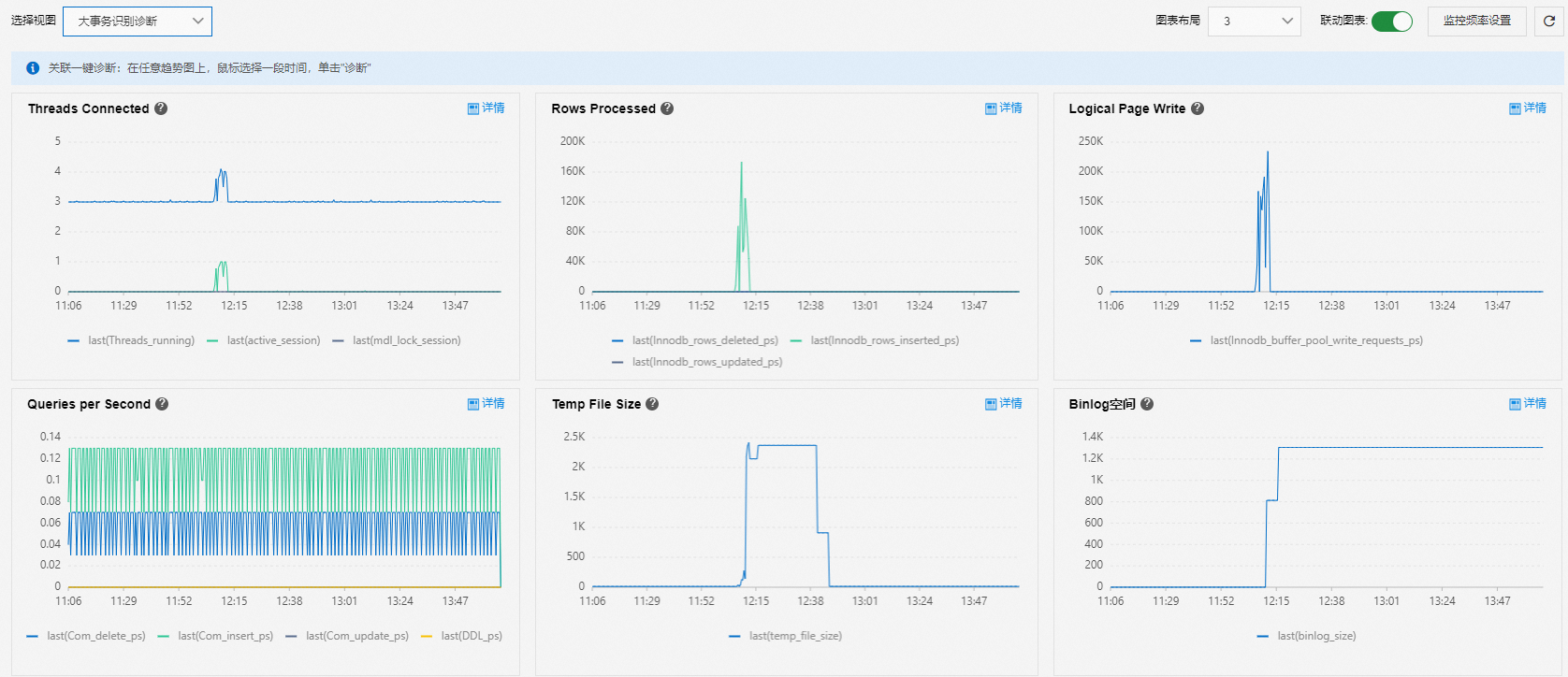Toggle last(Com_delete_ps) legend series
Screen dimensions: 1568x677
point(86,636)
